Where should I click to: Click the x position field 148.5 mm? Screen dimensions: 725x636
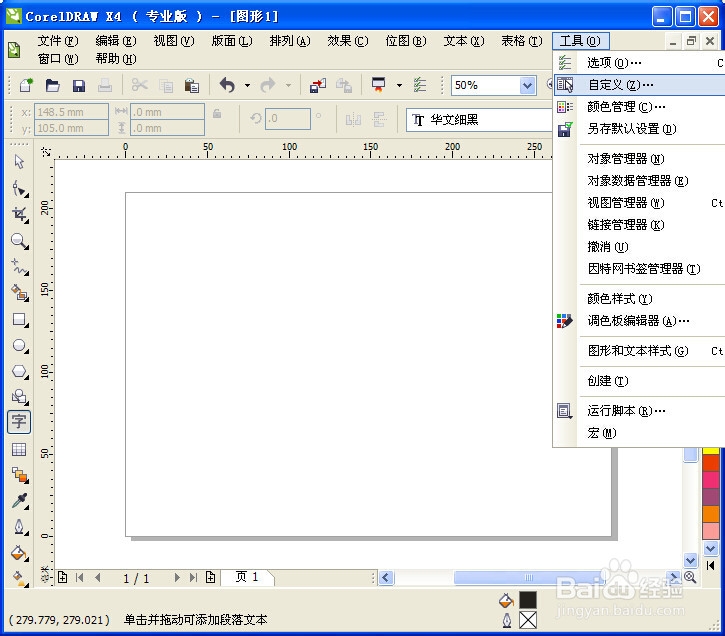71,112
